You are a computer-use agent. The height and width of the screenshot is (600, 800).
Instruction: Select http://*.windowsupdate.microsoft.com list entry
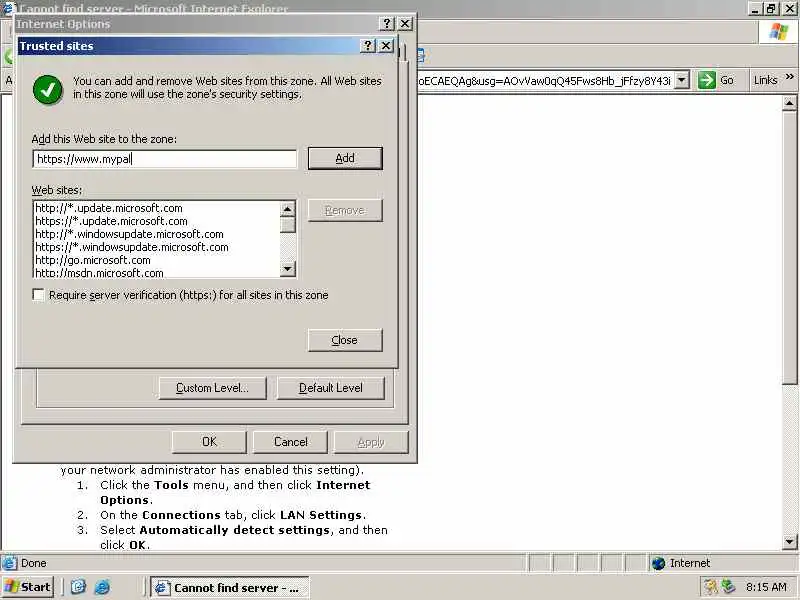[129, 234]
